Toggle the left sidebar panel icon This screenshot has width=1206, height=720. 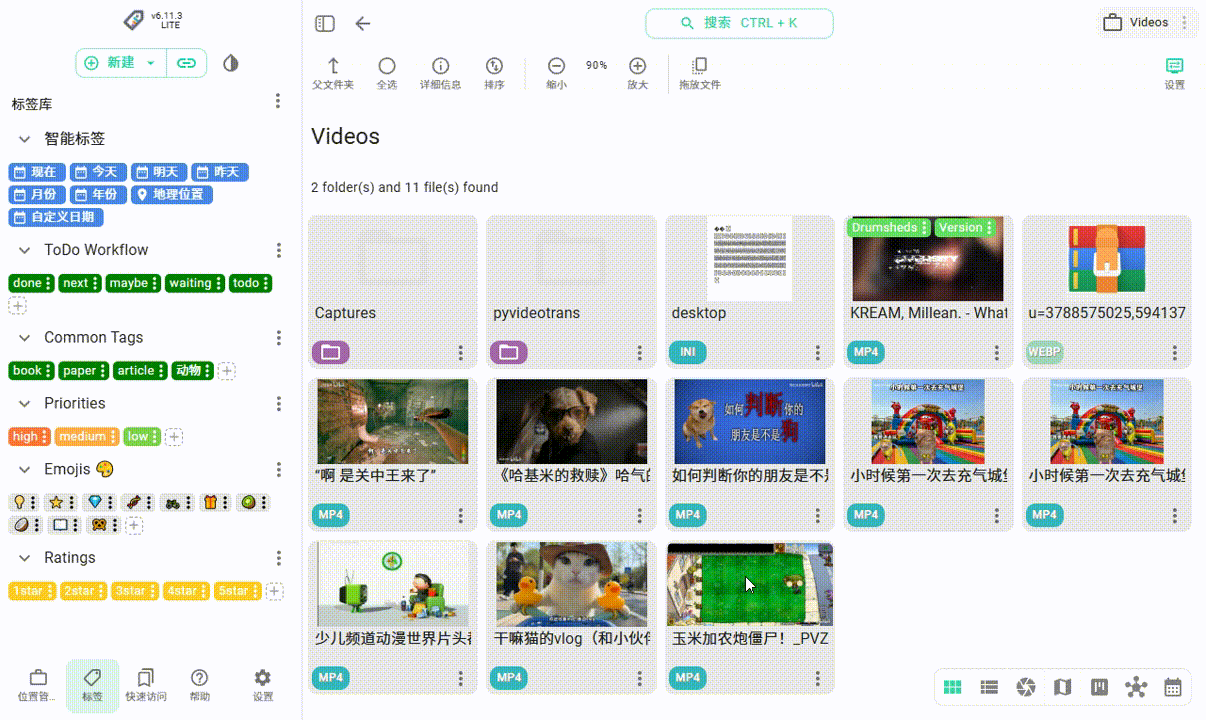tap(324, 23)
